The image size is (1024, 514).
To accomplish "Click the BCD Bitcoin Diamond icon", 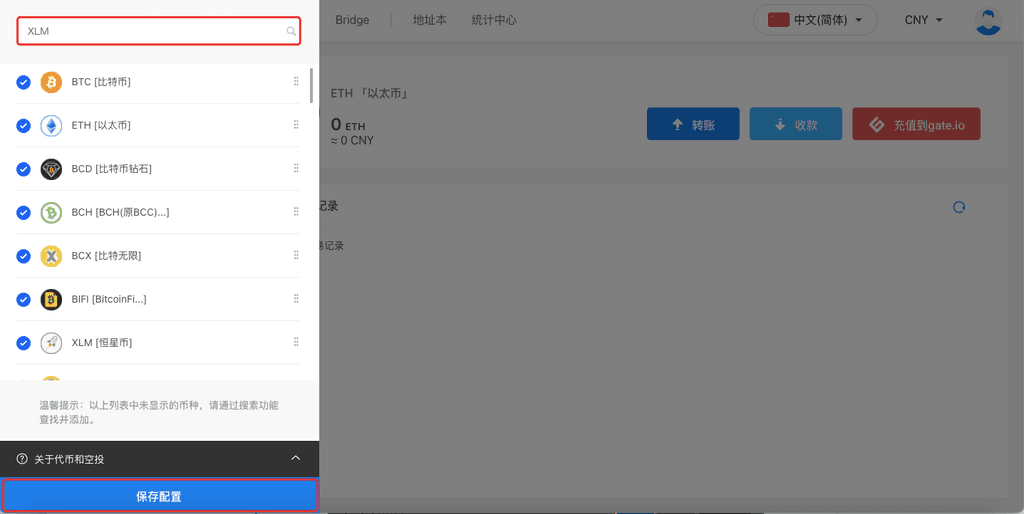I will (51, 169).
